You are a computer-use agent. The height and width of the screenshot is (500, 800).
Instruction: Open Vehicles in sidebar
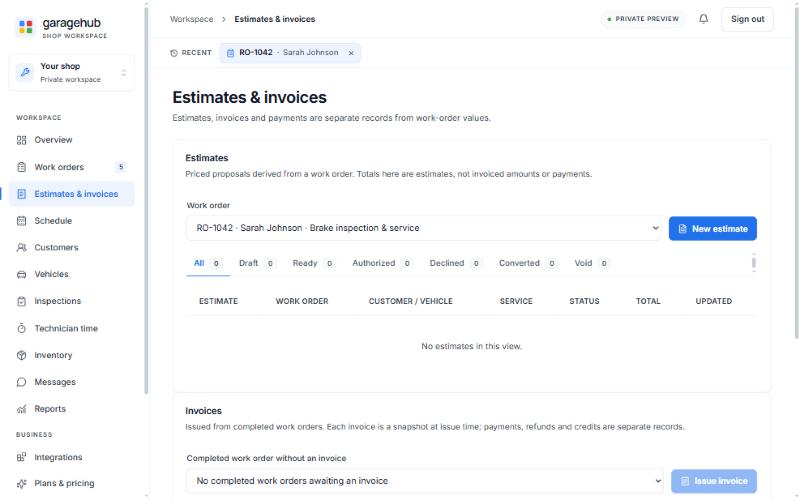pos(71,274)
